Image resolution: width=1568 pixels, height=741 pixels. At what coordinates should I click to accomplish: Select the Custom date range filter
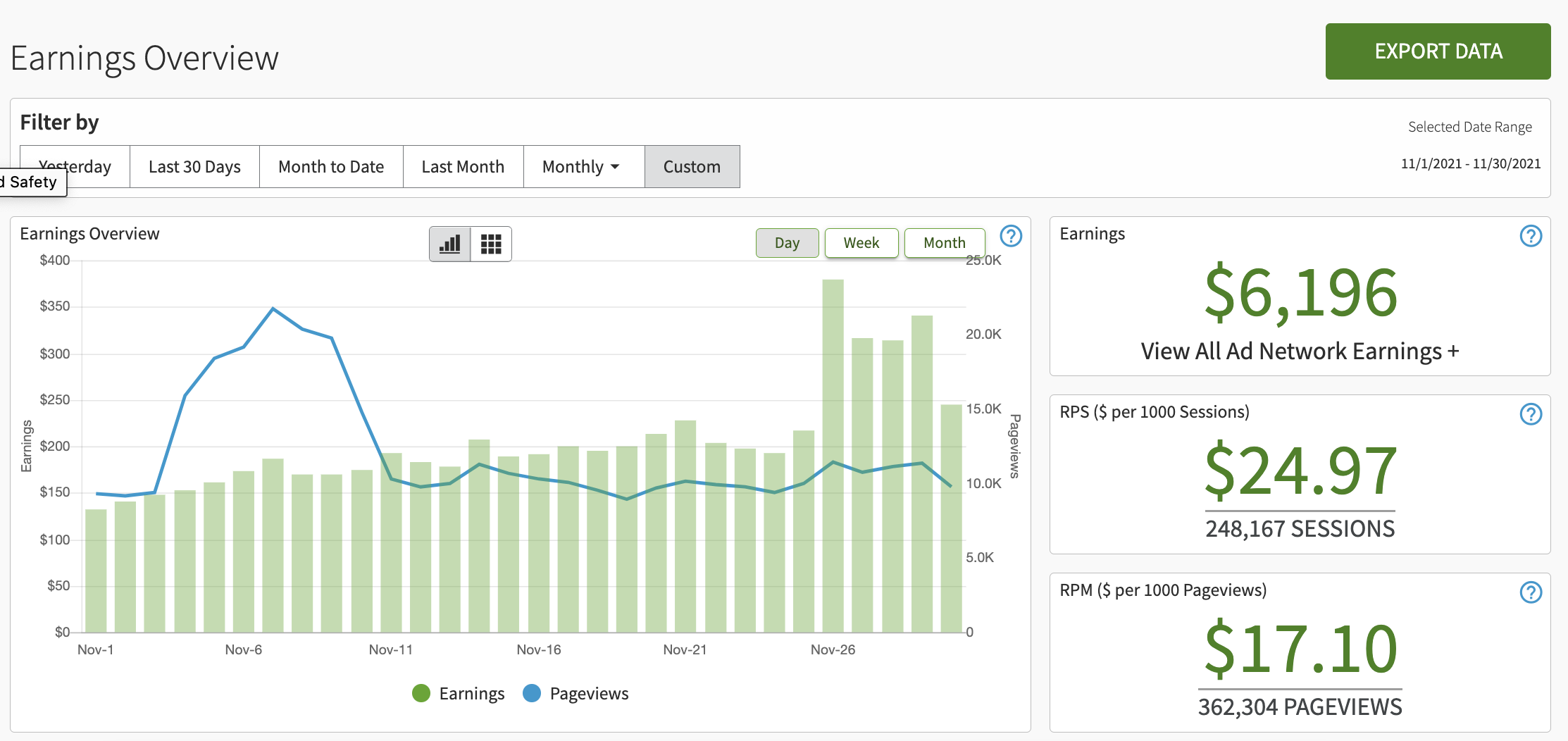pos(692,167)
